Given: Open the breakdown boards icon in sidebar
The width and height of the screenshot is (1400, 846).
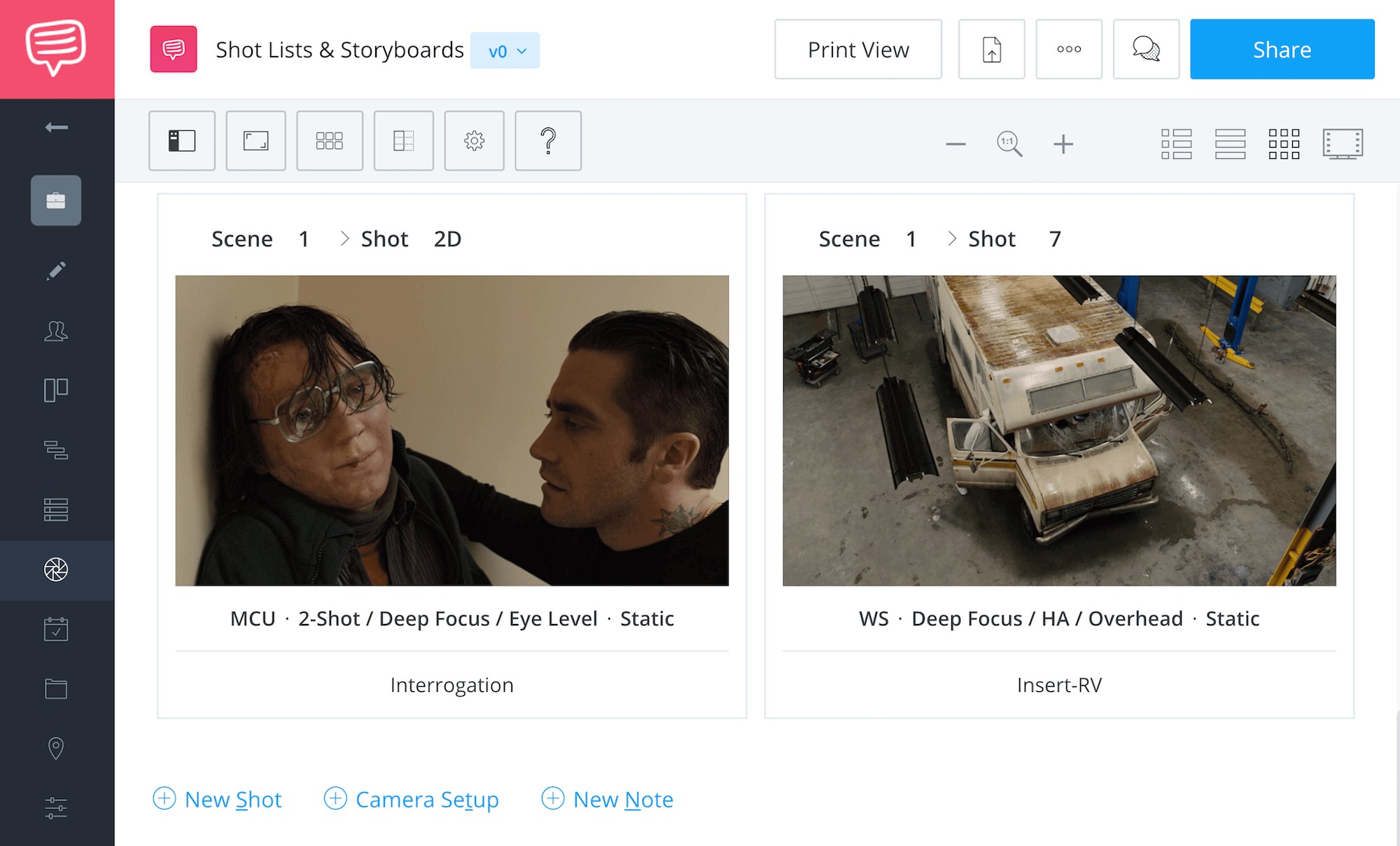Looking at the screenshot, I should click(56, 390).
